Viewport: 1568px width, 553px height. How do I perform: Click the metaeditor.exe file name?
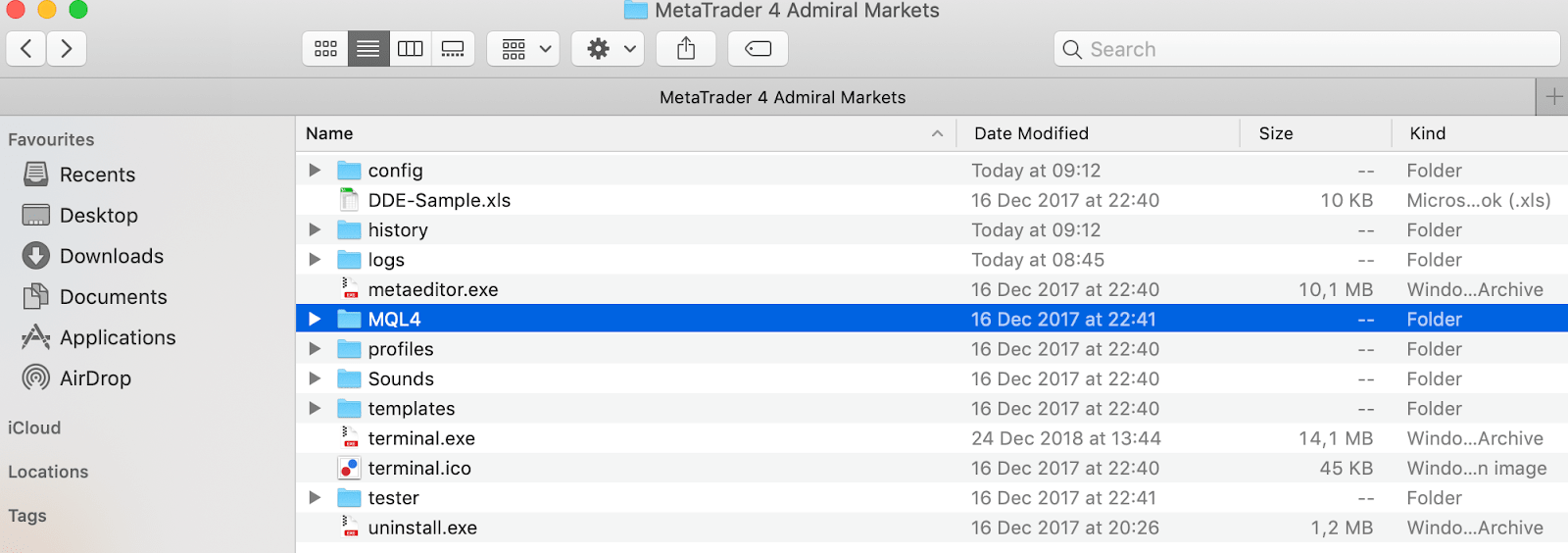point(433,289)
